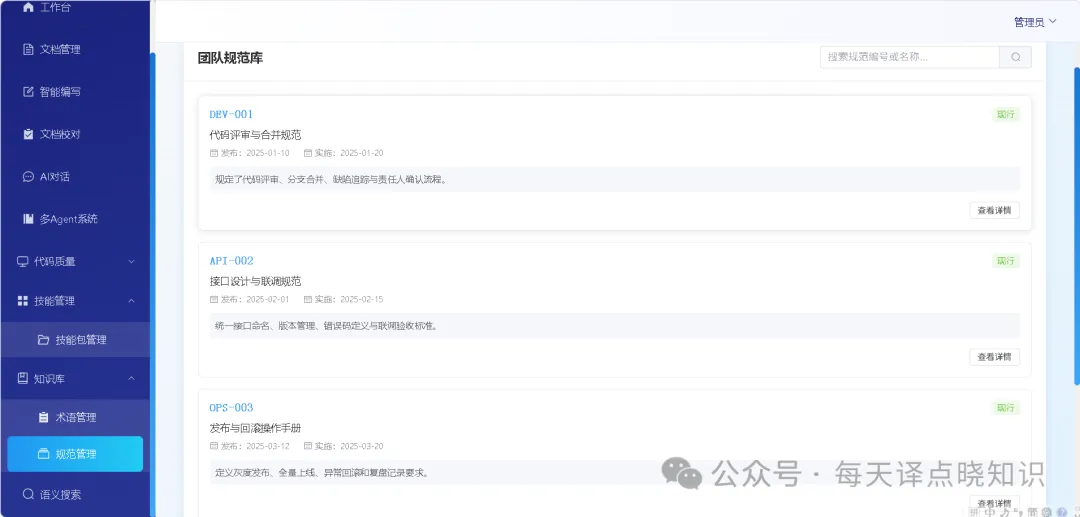Go to 文档管理 menu item
Image resolution: width=1080 pixels, height=517 pixels.
(75, 50)
